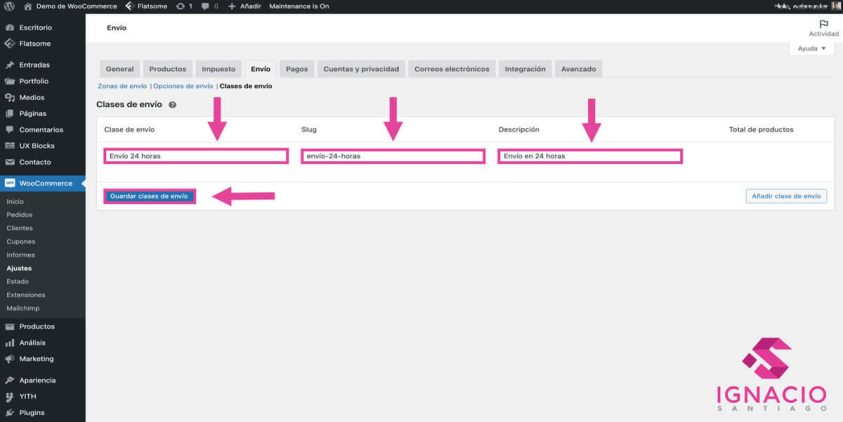Image resolution: width=843 pixels, height=422 pixels.
Task: Click the Contacto envelope icon
Action: (10, 162)
